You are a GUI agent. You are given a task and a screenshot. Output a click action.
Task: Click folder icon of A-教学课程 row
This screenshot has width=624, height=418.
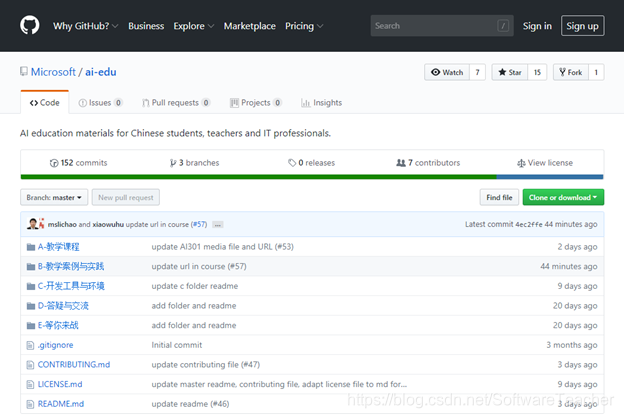[31, 247]
